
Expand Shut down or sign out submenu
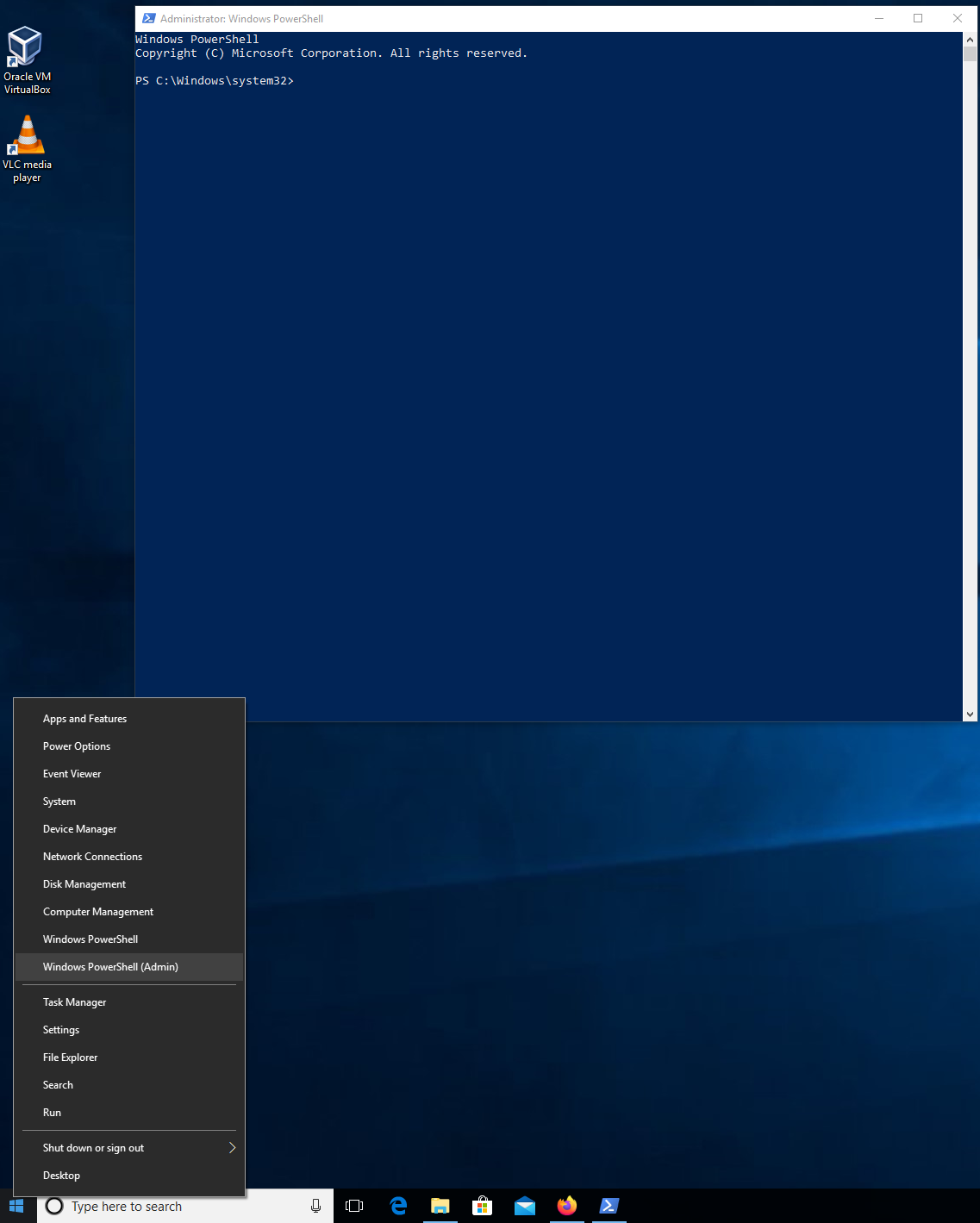[129, 1148]
